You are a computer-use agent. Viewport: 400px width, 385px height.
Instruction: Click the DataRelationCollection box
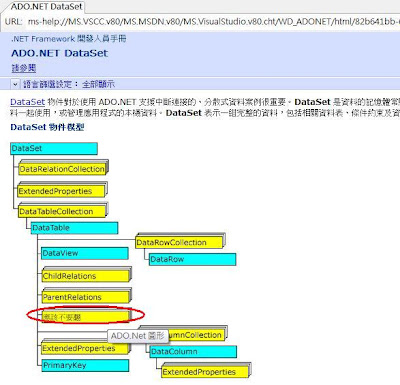coord(63,168)
